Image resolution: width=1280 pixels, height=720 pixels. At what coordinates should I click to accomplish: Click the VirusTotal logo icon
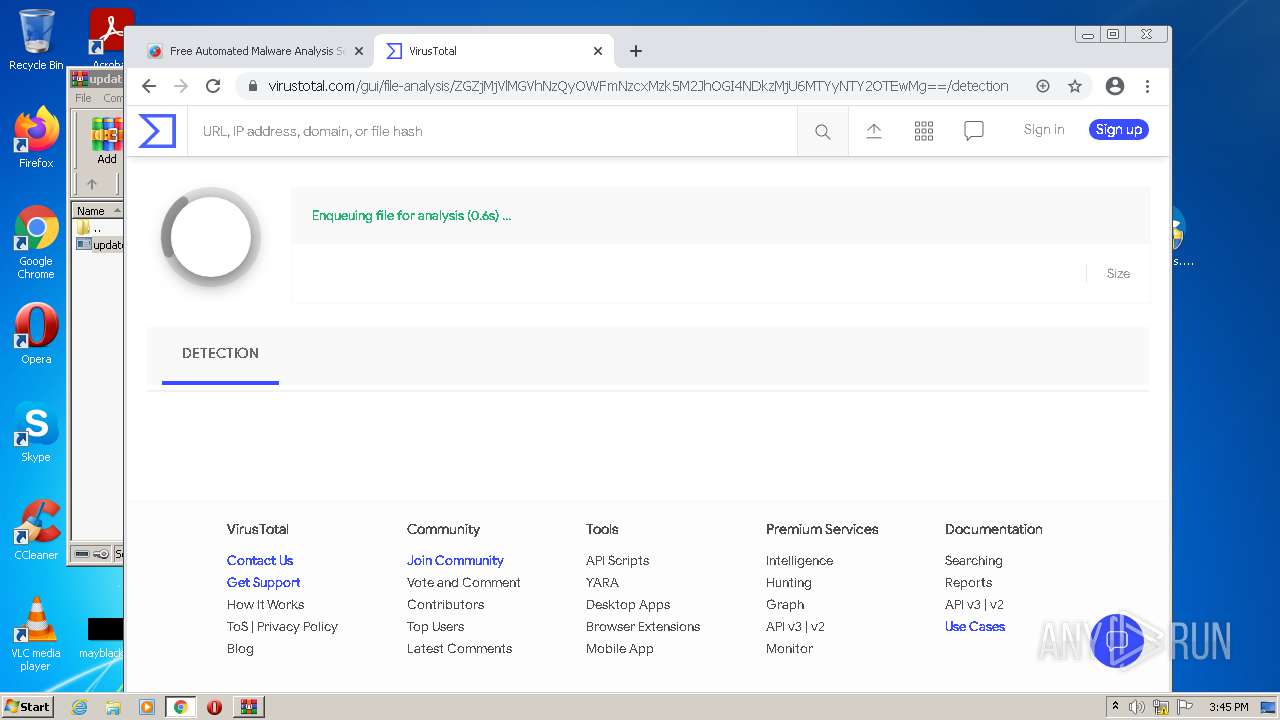point(157,131)
